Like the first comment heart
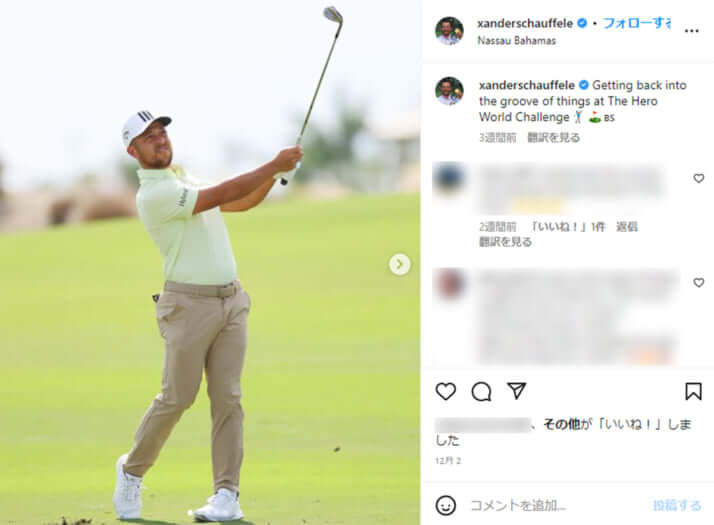Viewport: 714px width, 525px height. pos(699,178)
